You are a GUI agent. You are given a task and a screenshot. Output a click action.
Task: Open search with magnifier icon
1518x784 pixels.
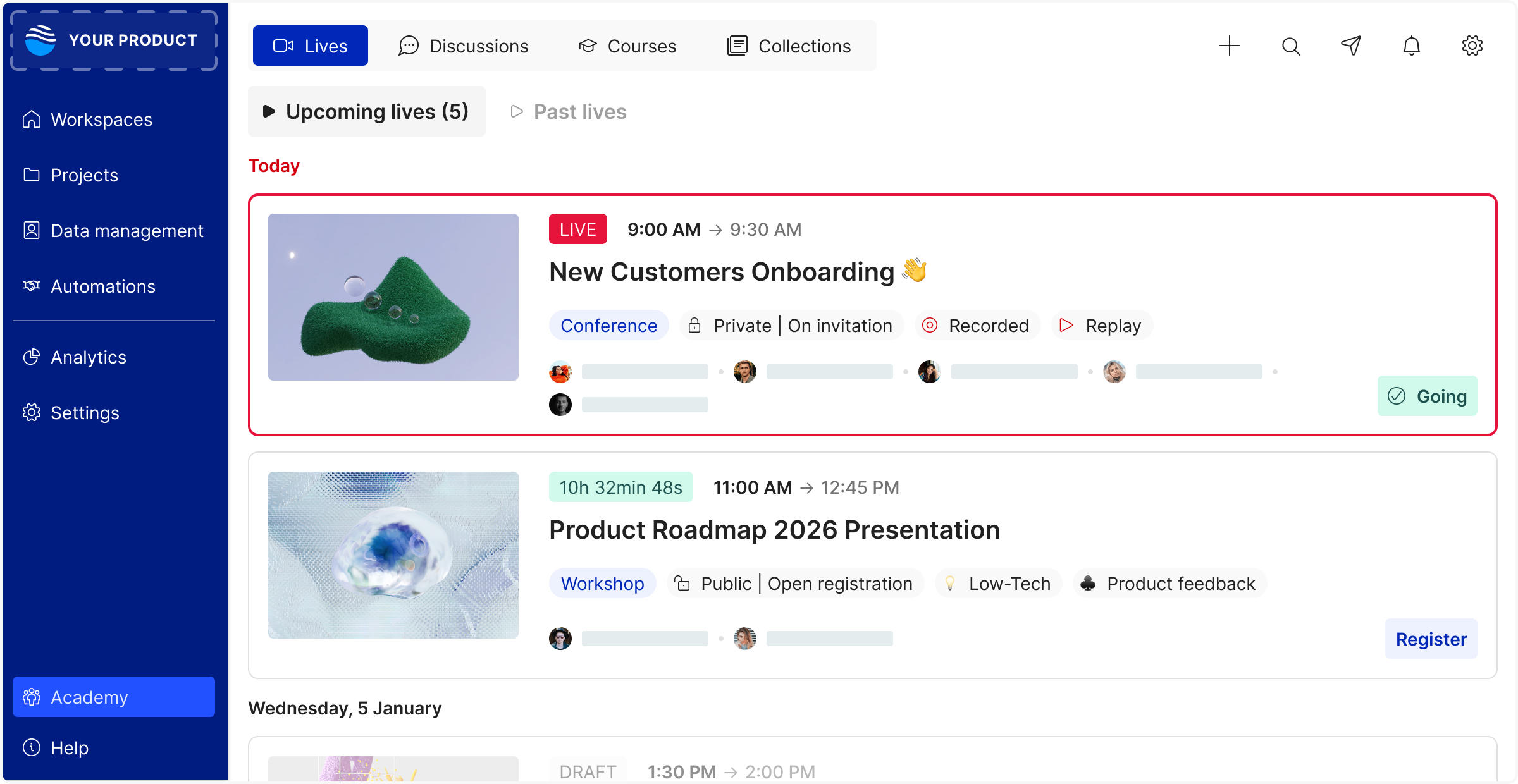1290,46
